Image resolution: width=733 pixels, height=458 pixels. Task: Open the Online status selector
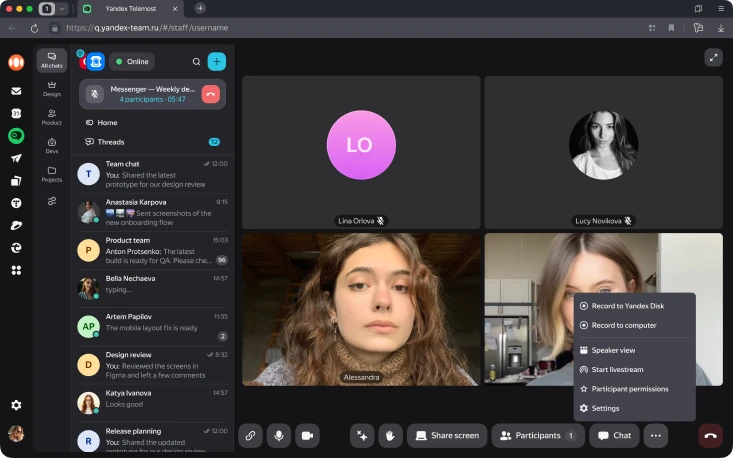[x=132, y=62]
